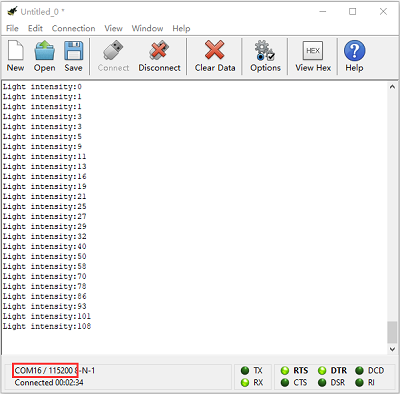Click the line "Light intensity:40"
The height and width of the screenshot is (394, 400).
[45, 247]
